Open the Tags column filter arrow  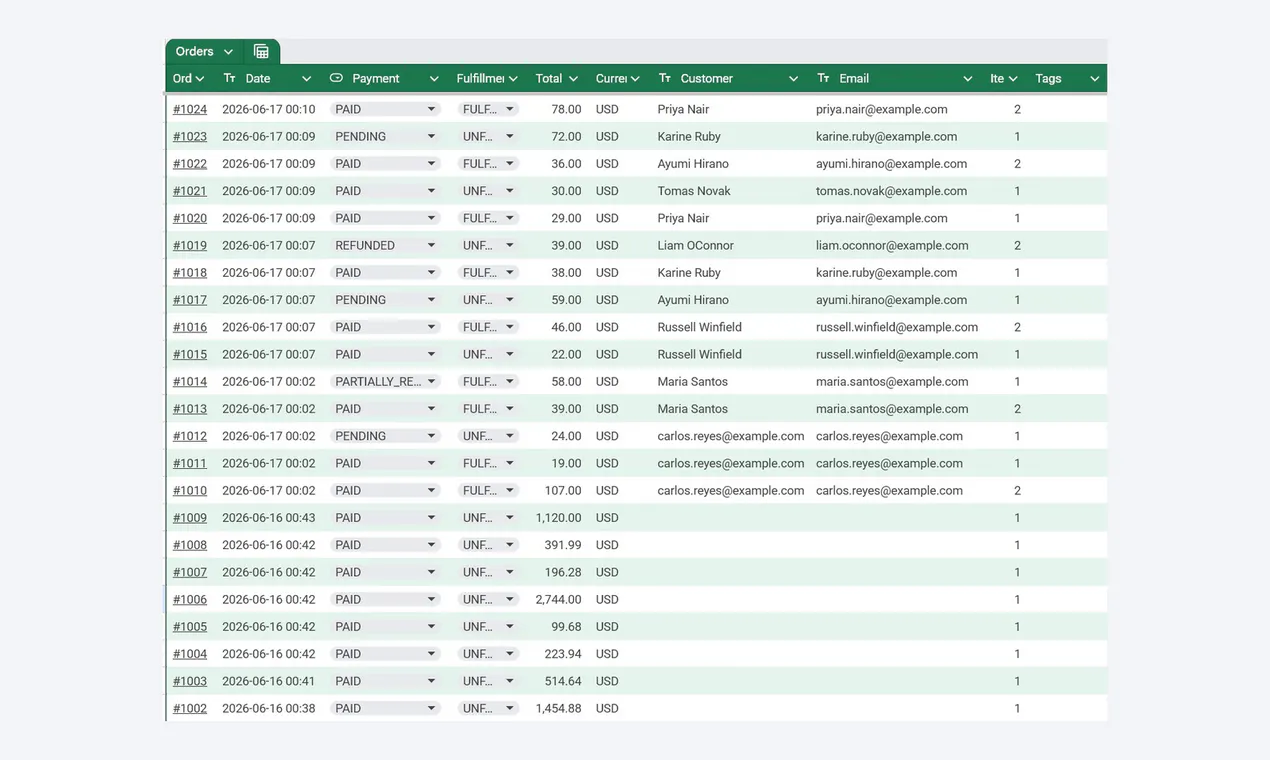[x=1094, y=79]
